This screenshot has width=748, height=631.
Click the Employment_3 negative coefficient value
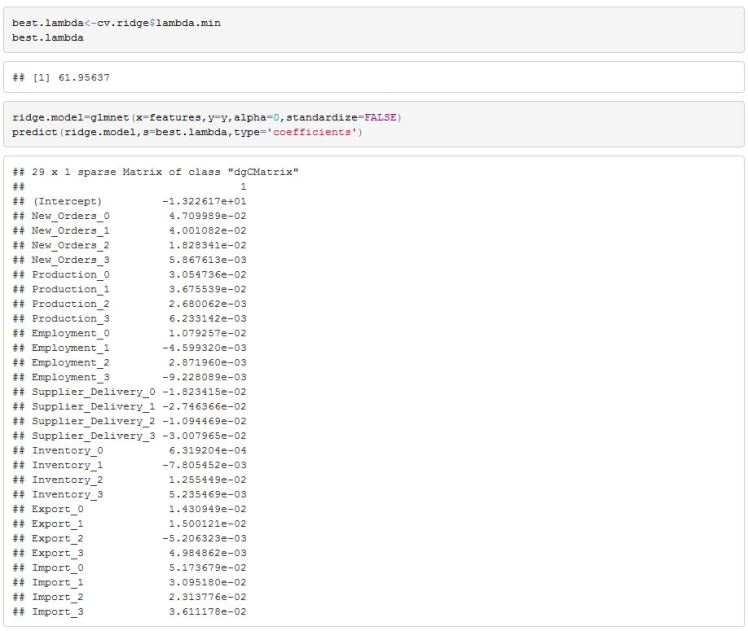click(204, 377)
